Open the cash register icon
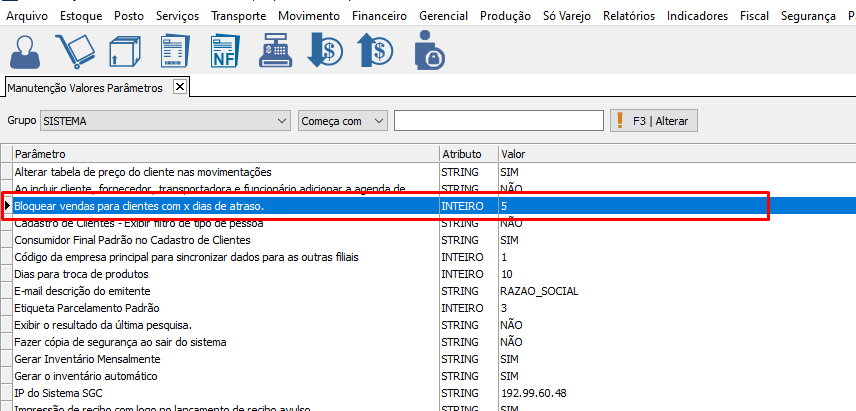 coord(276,50)
